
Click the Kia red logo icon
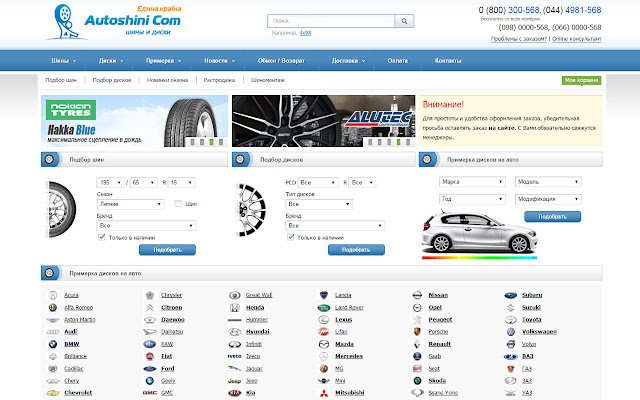[x=235, y=393]
